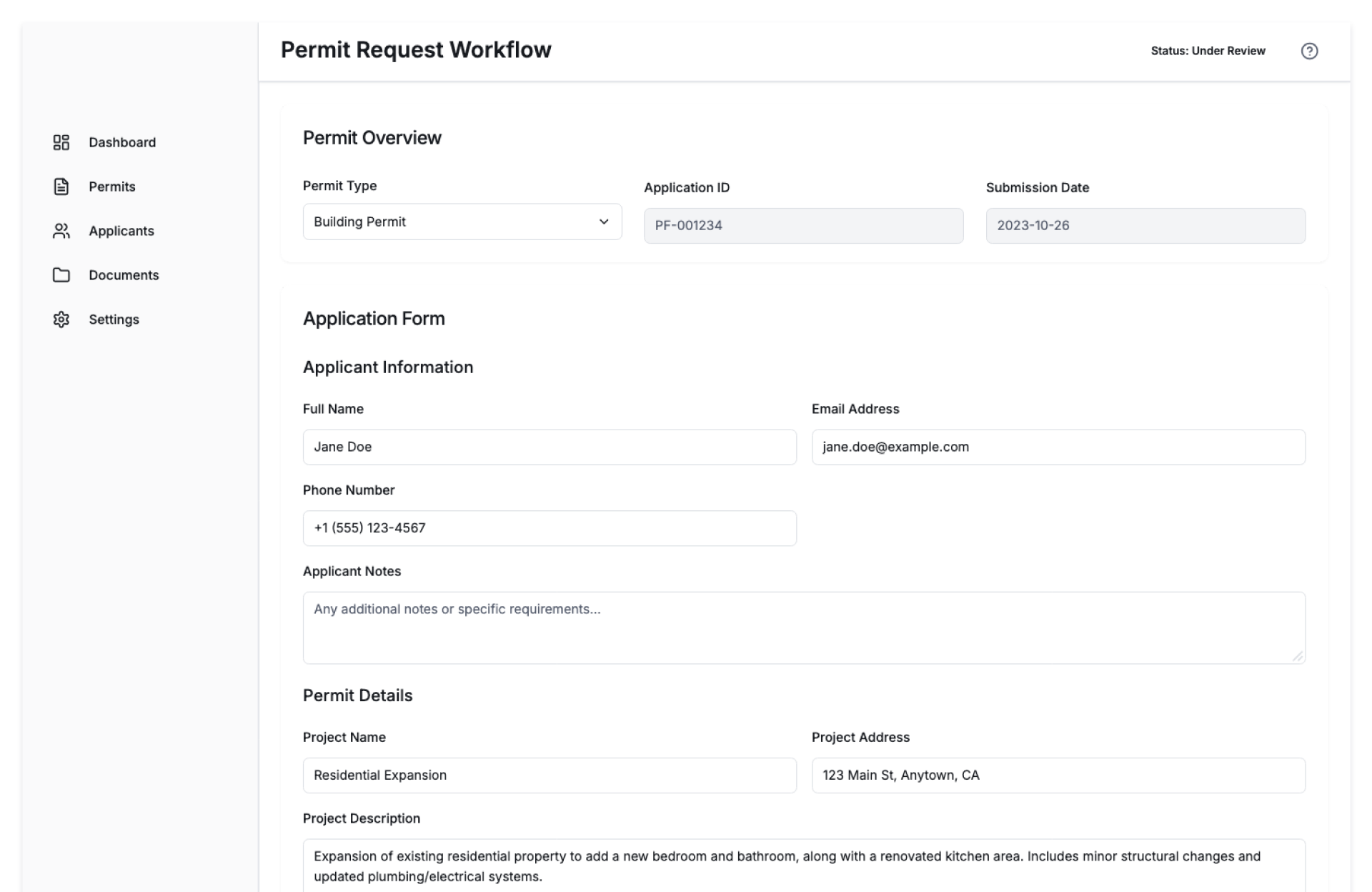1372x892 pixels.
Task: Select the Project Name input
Action: pos(549,775)
